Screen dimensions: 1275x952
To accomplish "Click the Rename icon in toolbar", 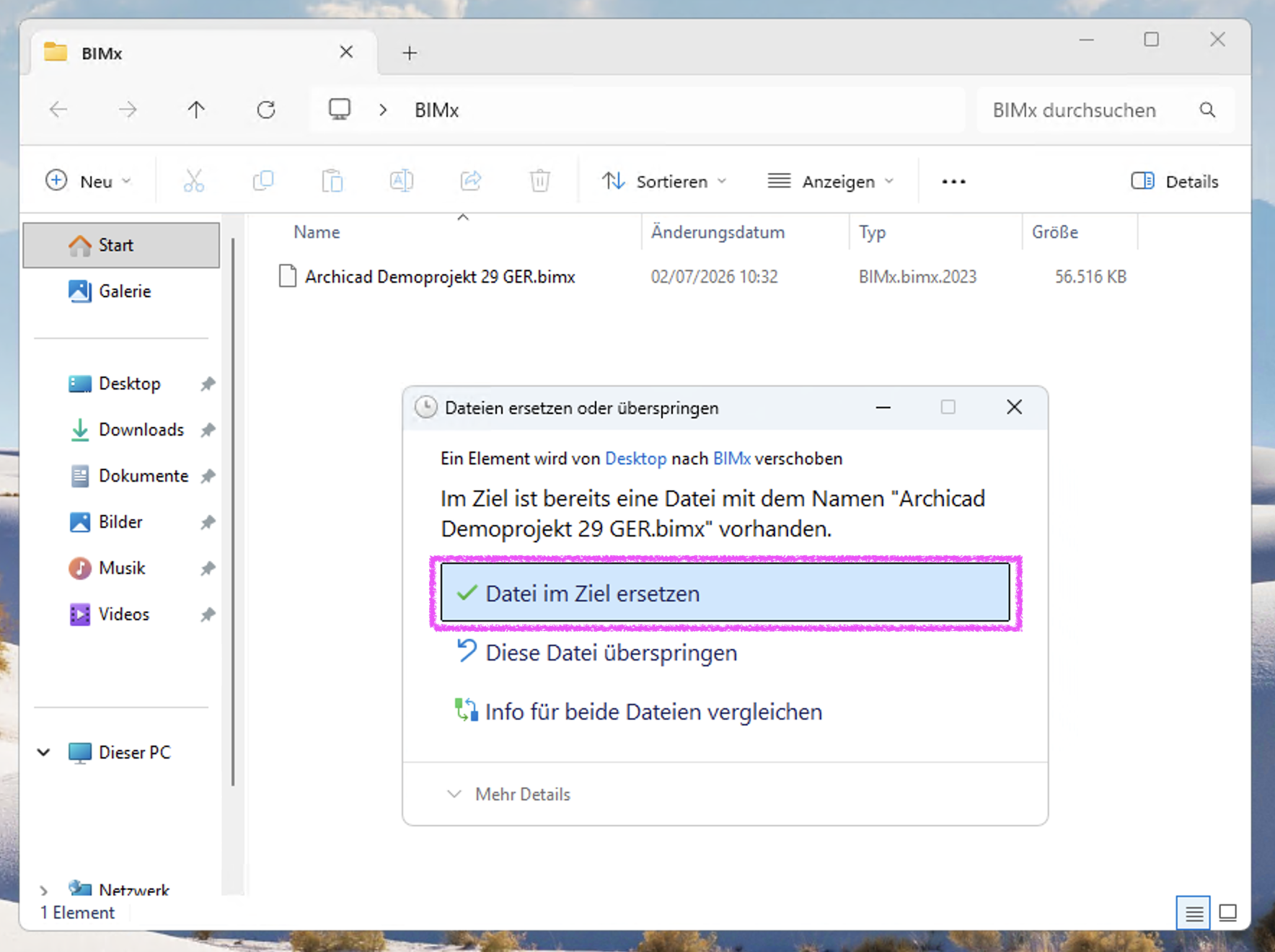I will coord(402,181).
